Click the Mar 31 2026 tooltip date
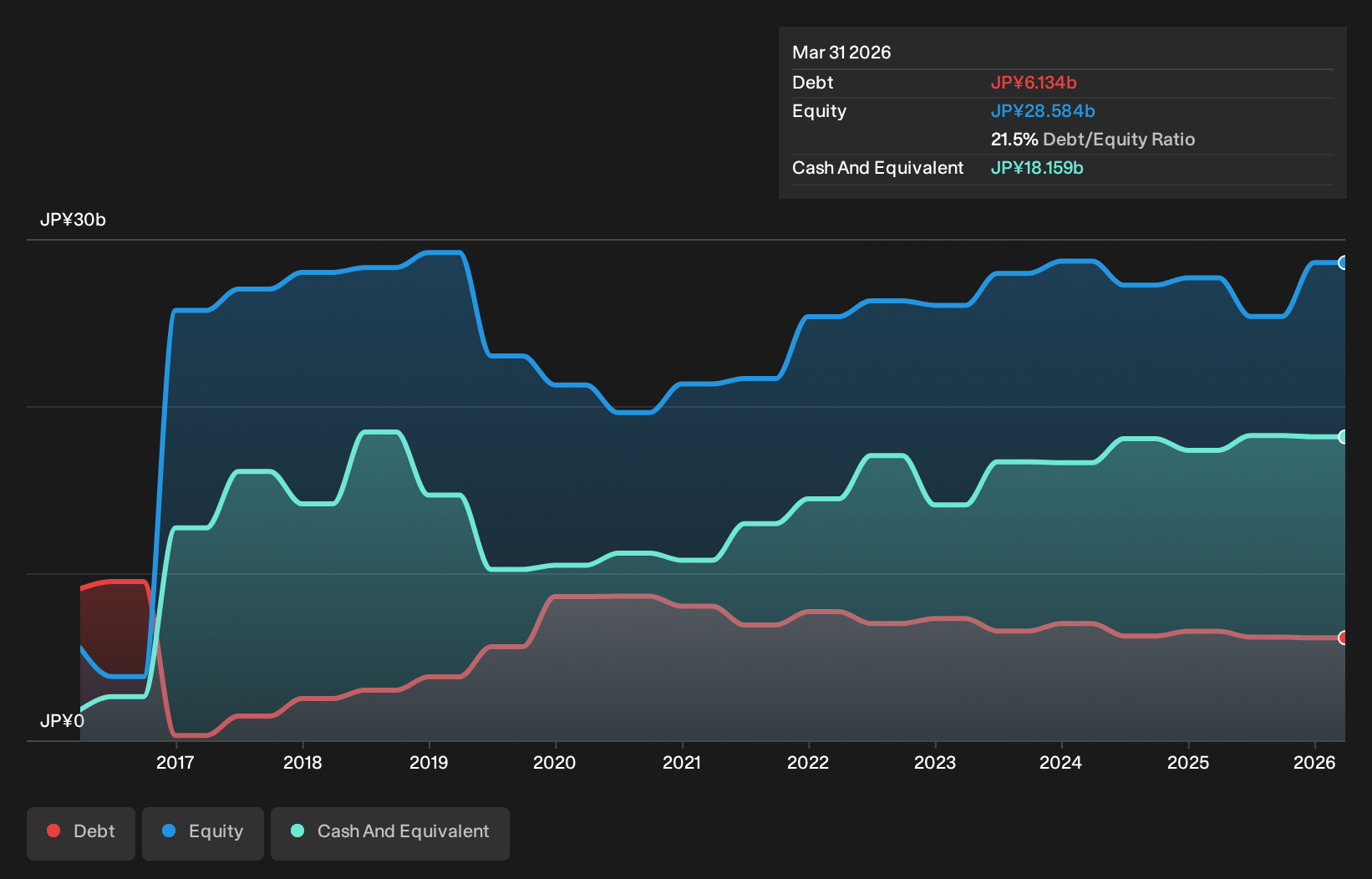Screen dimensions: 1372x879 (x=841, y=52)
